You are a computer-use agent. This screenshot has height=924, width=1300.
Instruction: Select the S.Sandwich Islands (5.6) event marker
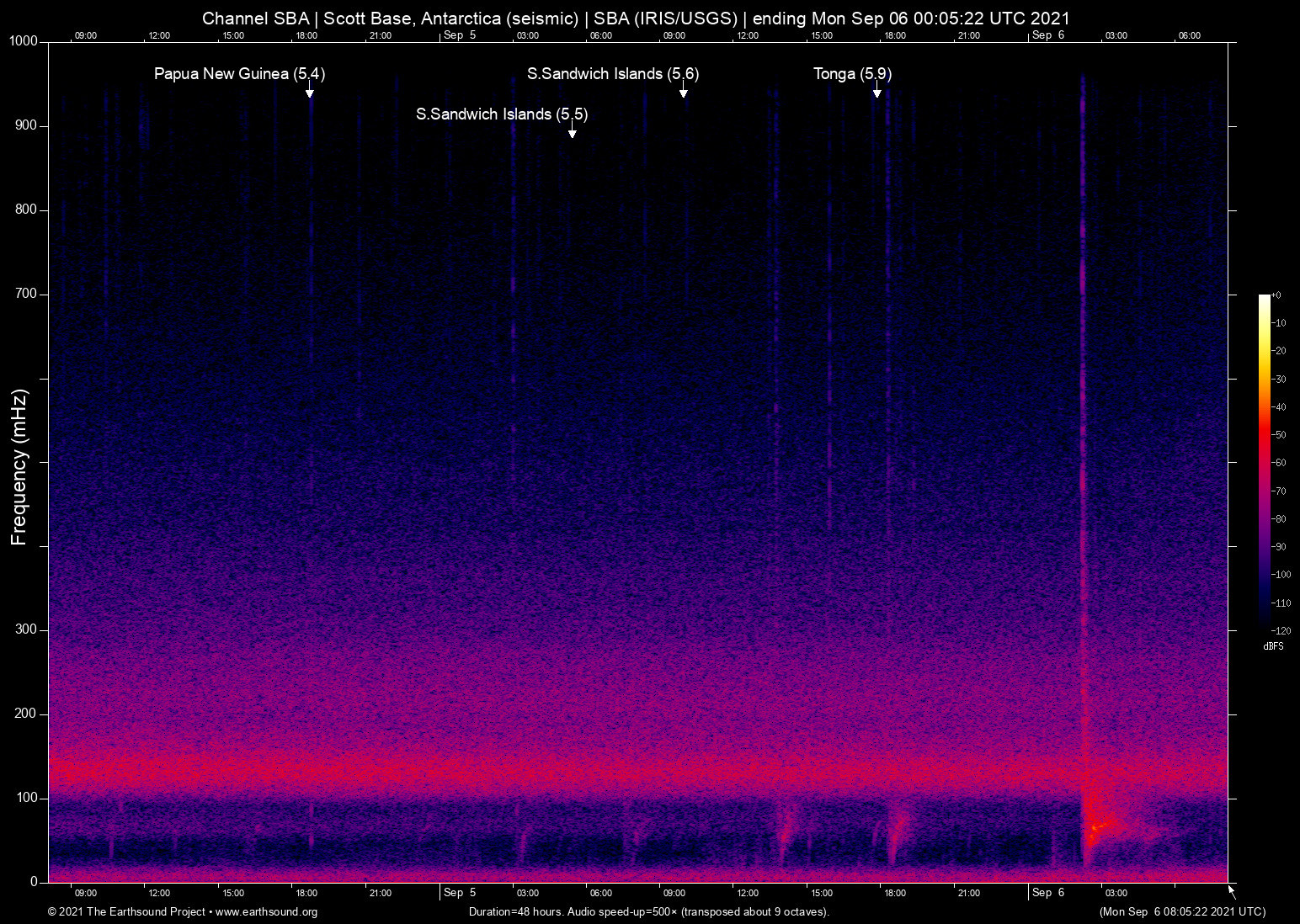[x=685, y=93]
